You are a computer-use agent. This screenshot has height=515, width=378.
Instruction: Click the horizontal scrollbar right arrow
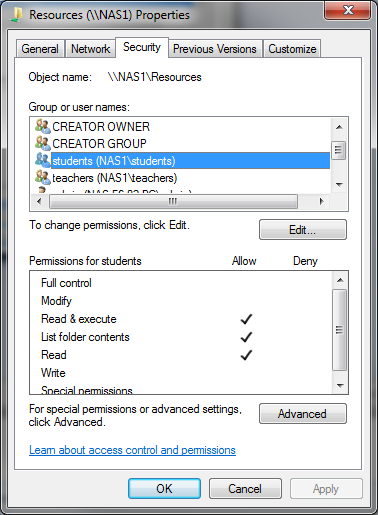coord(321,201)
